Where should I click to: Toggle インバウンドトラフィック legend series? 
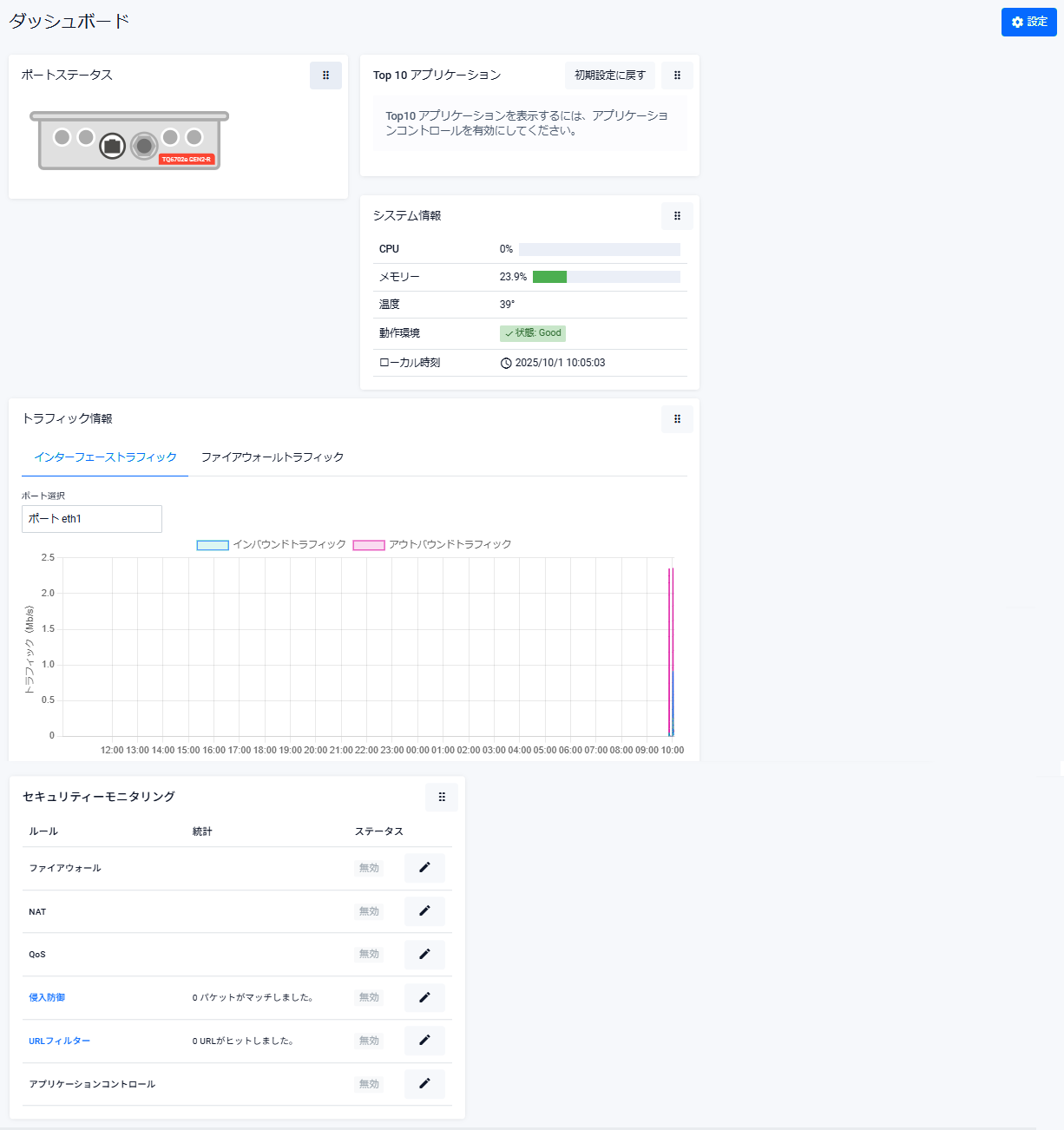pos(271,545)
